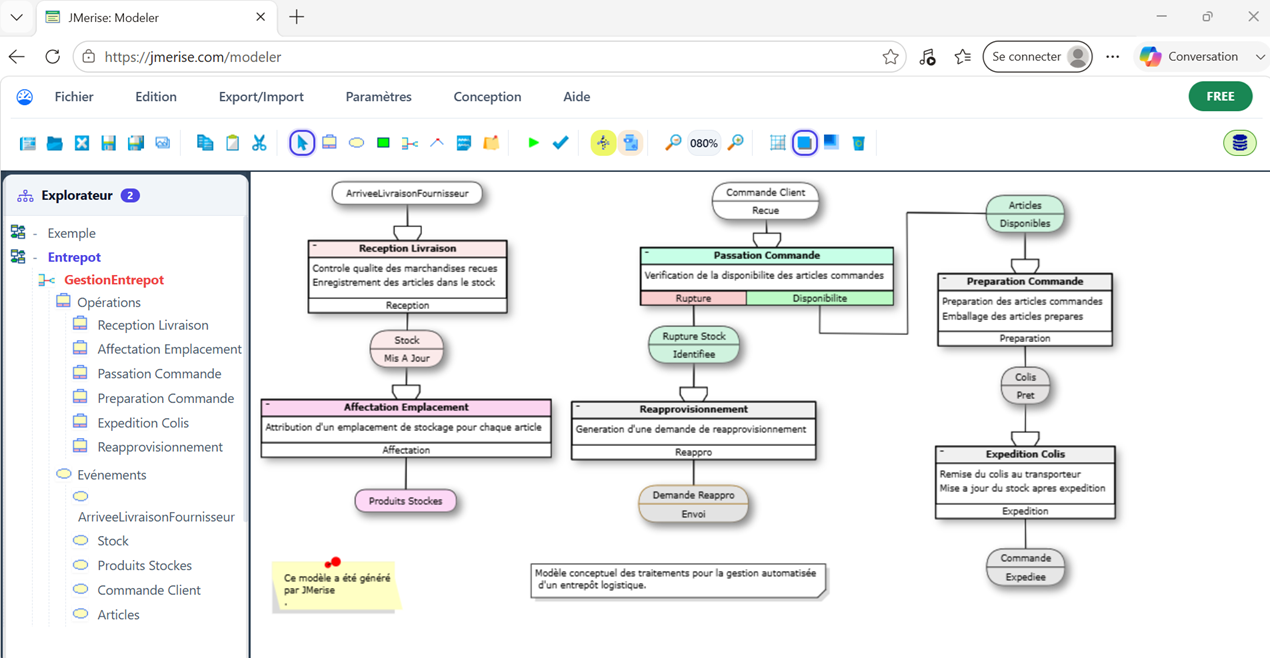
Task: Click the green FREE button
Action: coord(1220,96)
